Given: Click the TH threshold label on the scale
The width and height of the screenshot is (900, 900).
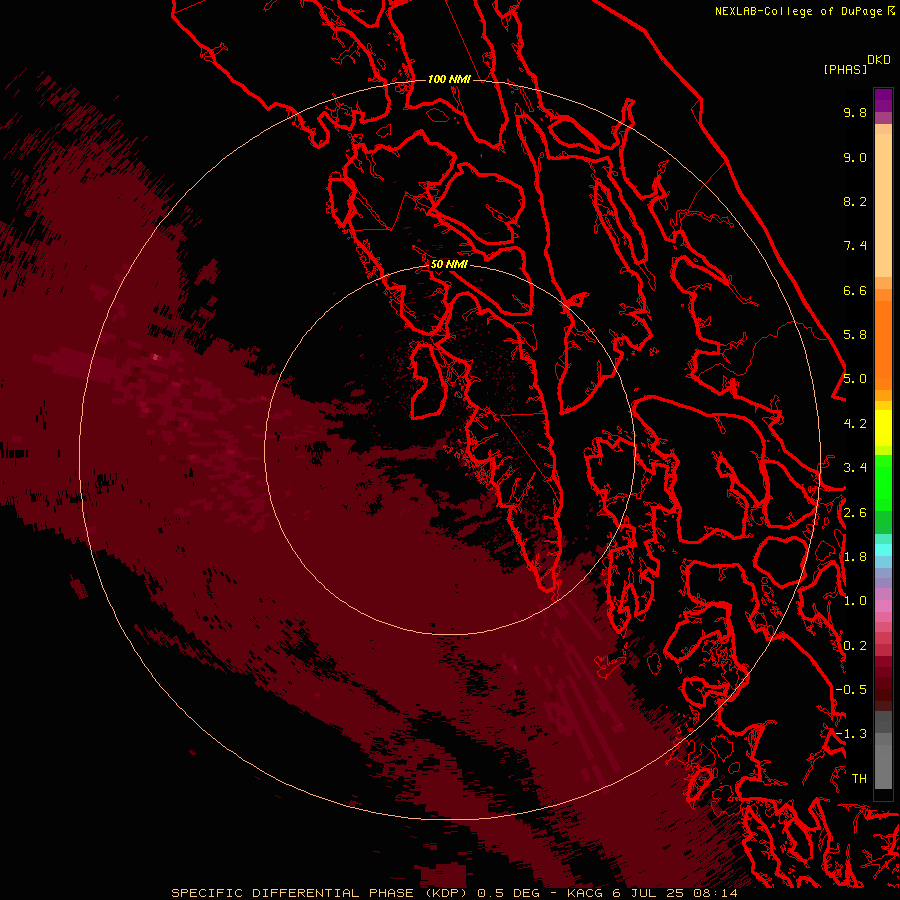Looking at the screenshot, I should tap(859, 779).
